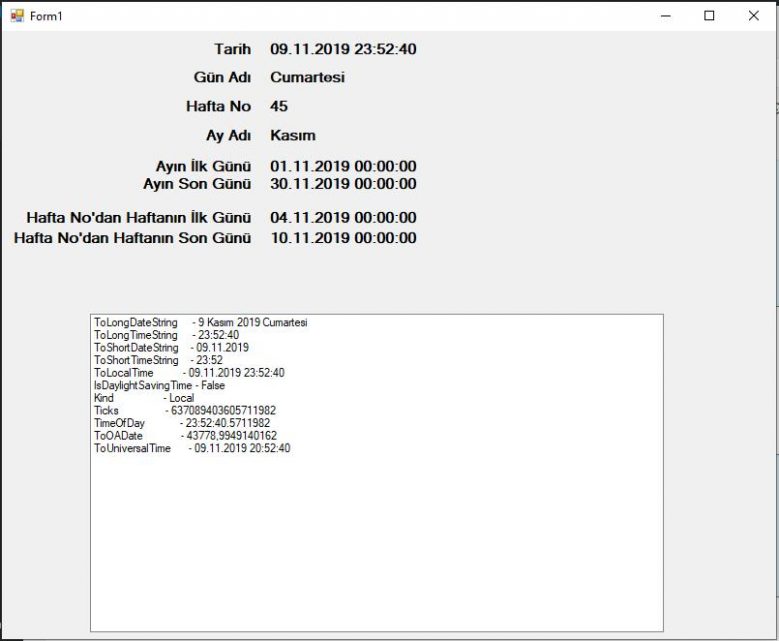Click the value 30.11.2019 00:00:00
This screenshot has width=779, height=641.
tap(343, 184)
